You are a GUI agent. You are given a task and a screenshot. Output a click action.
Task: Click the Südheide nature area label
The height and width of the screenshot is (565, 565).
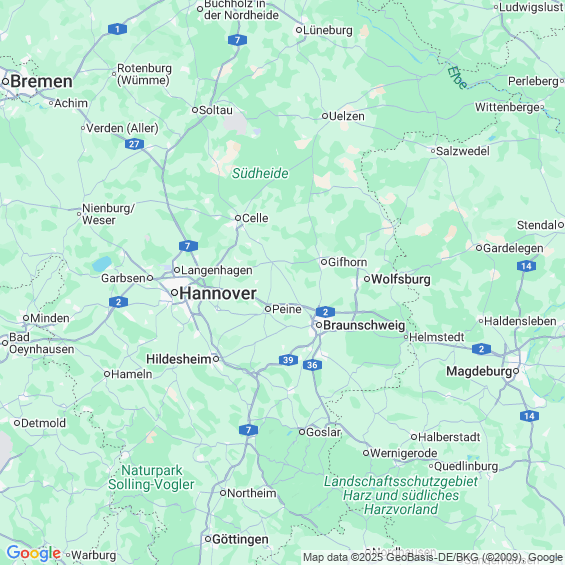(260, 173)
